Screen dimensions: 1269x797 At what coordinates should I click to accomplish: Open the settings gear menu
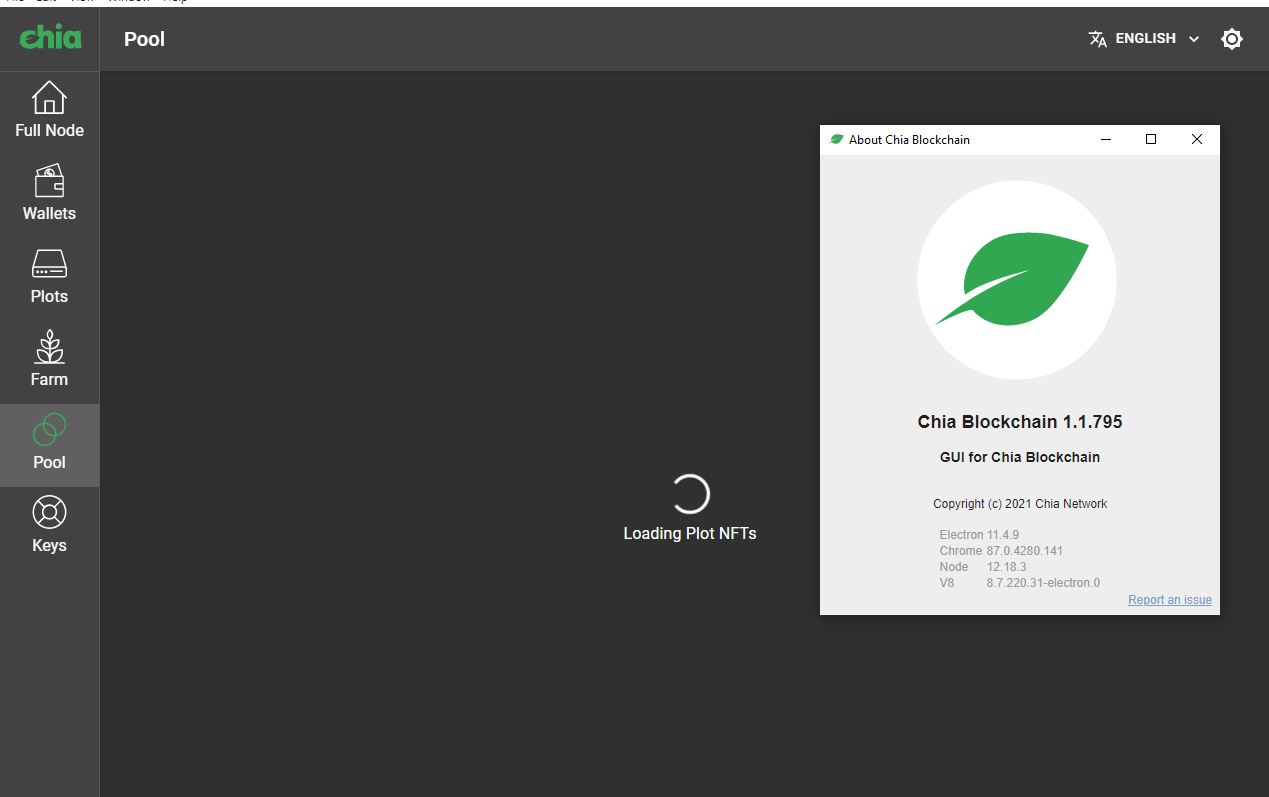pyautogui.click(x=1231, y=38)
